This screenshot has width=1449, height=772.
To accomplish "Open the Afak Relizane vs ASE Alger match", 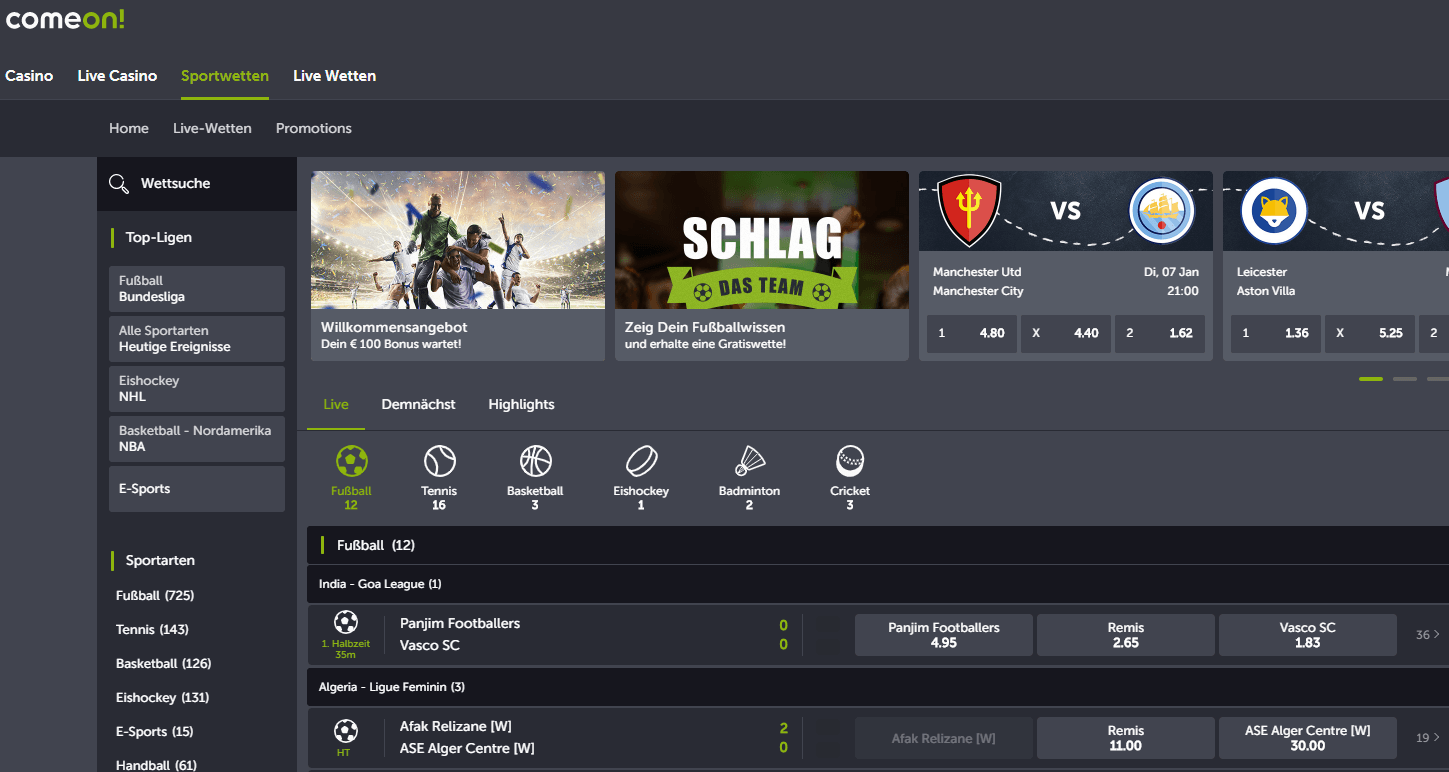I will (x=467, y=737).
